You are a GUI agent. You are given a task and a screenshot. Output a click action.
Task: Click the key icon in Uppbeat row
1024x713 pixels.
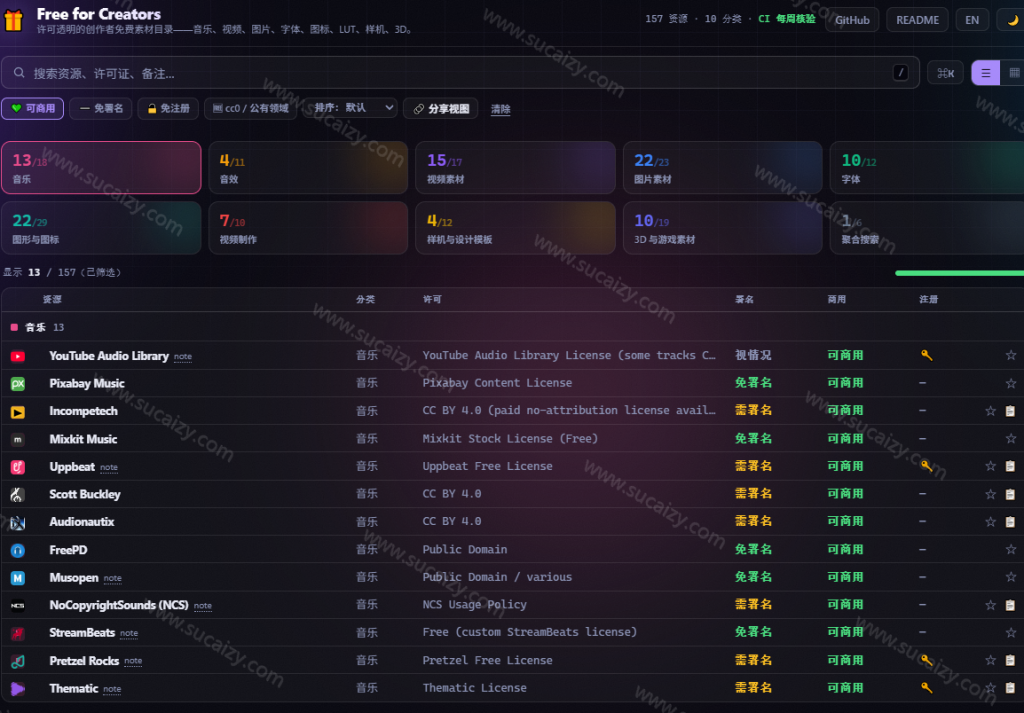point(926,466)
